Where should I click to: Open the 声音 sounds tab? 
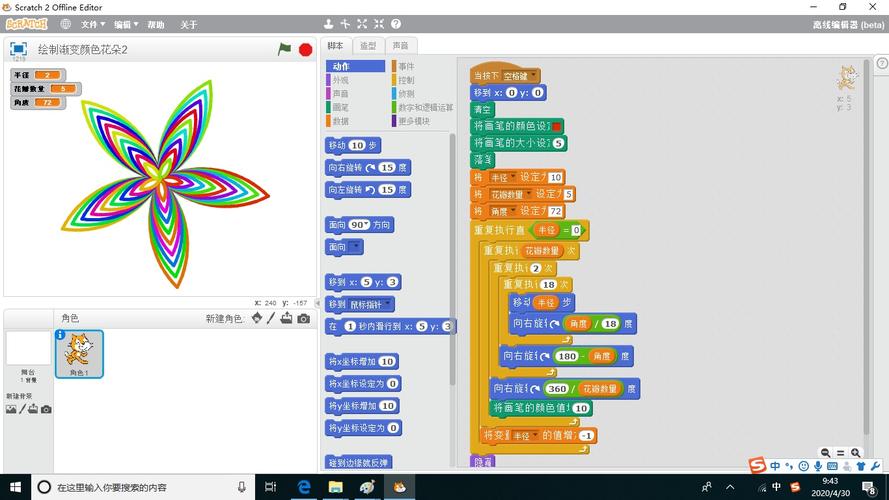coord(400,46)
